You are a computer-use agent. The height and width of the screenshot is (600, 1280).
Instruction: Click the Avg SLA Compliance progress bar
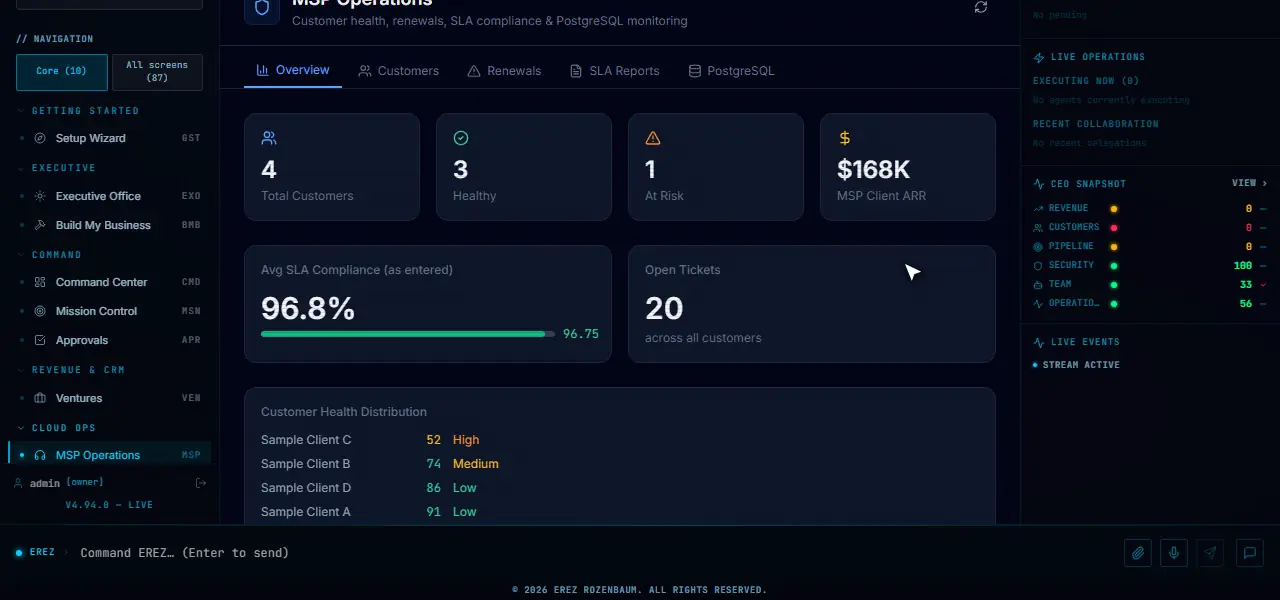[408, 334]
